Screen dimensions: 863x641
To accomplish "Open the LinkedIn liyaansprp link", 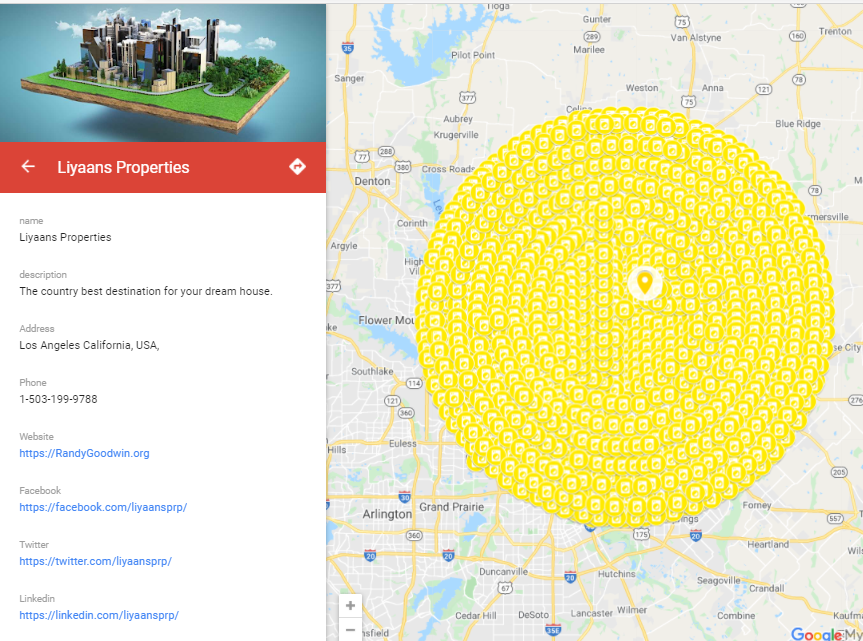I will tap(99, 615).
